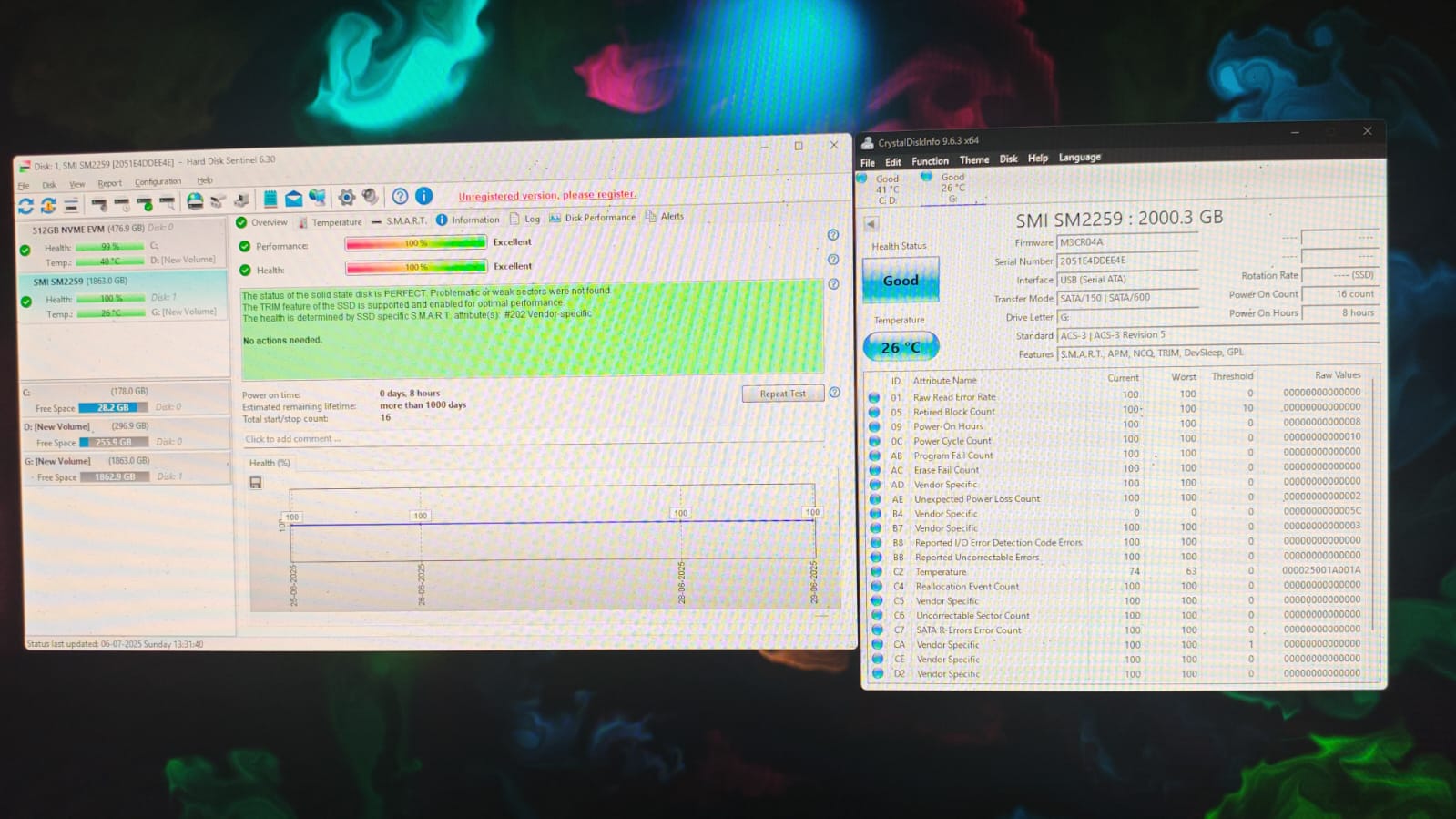This screenshot has height=819, width=1456.
Task: Click the Repeat Test button
Action: pos(783,394)
